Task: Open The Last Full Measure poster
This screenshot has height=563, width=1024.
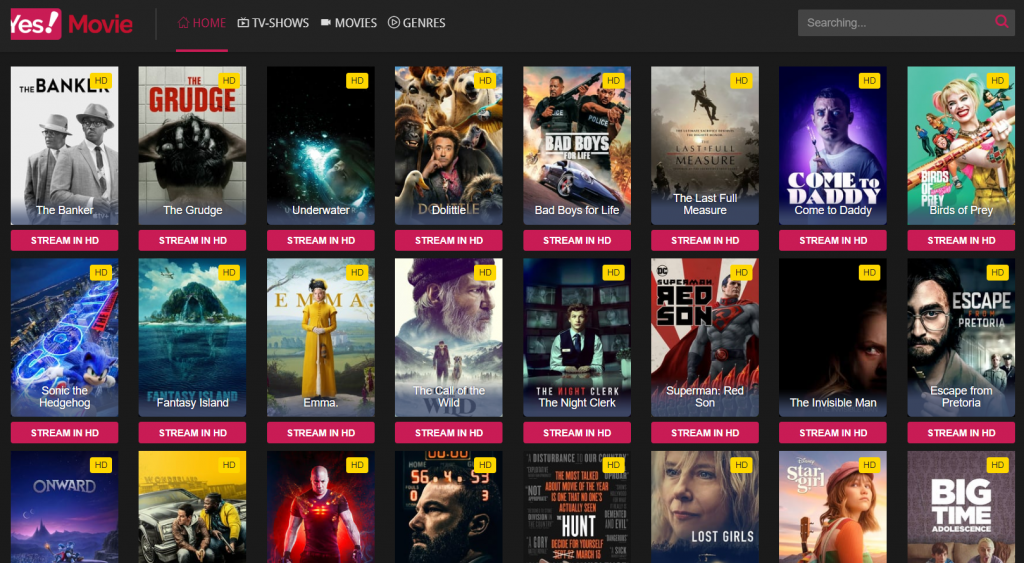Action: pos(705,146)
